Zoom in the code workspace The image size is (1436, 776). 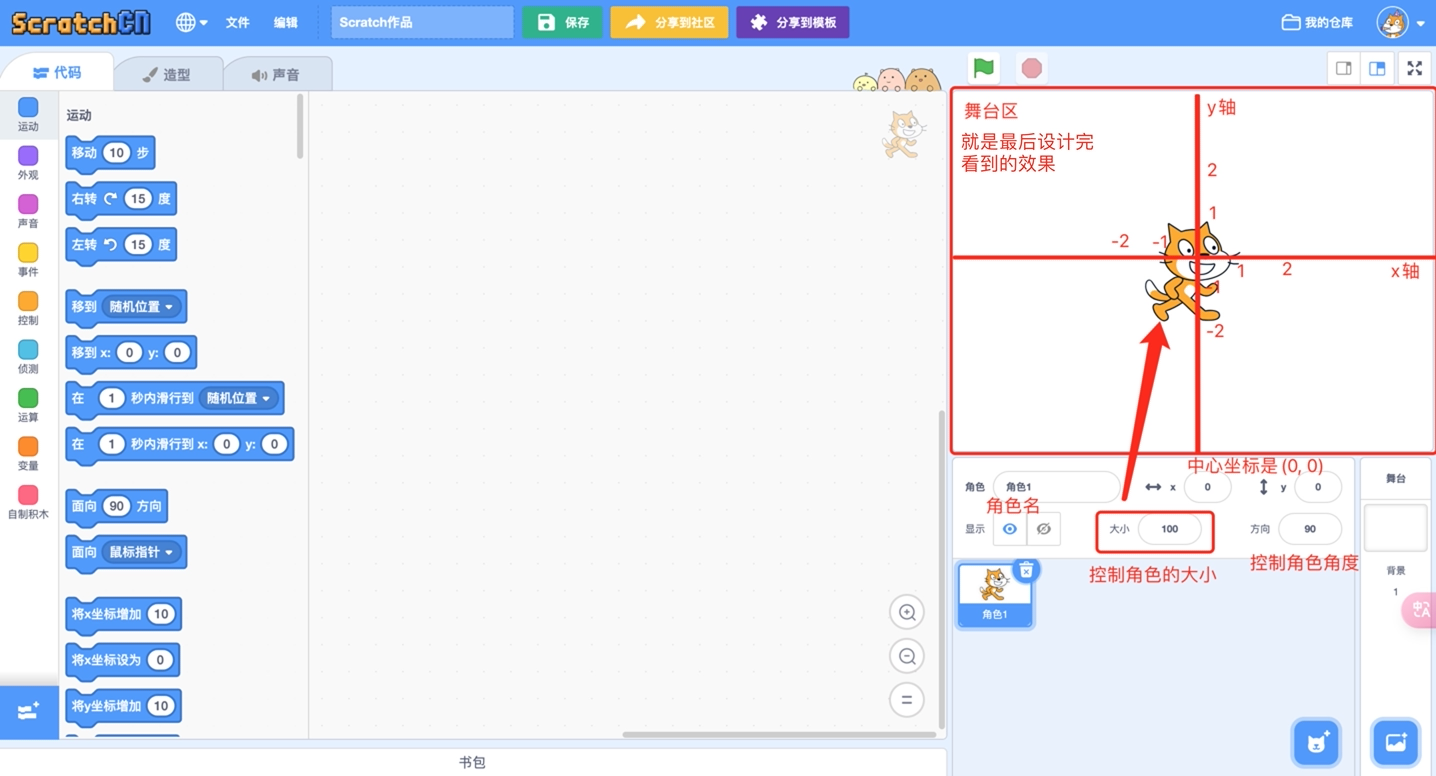tap(907, 612)
